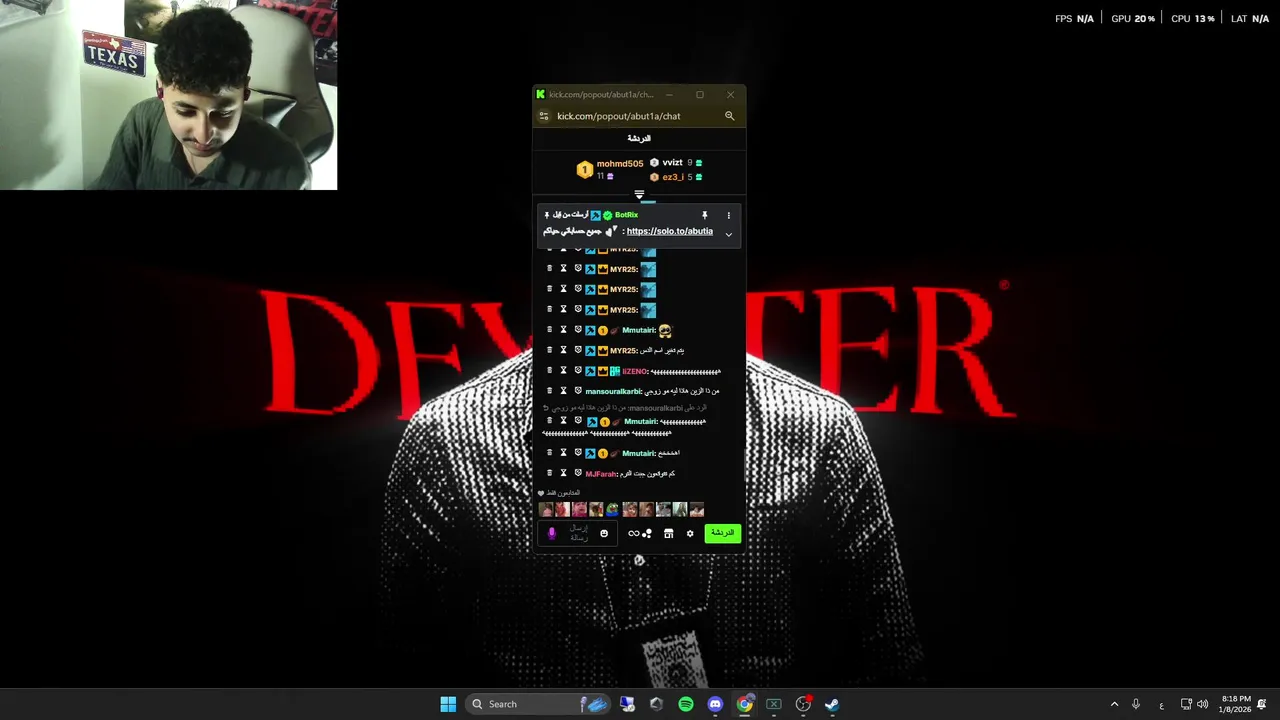The image size is (1280, 720).
Task: Click the taskbar Search box
Action: pos(539,704)
